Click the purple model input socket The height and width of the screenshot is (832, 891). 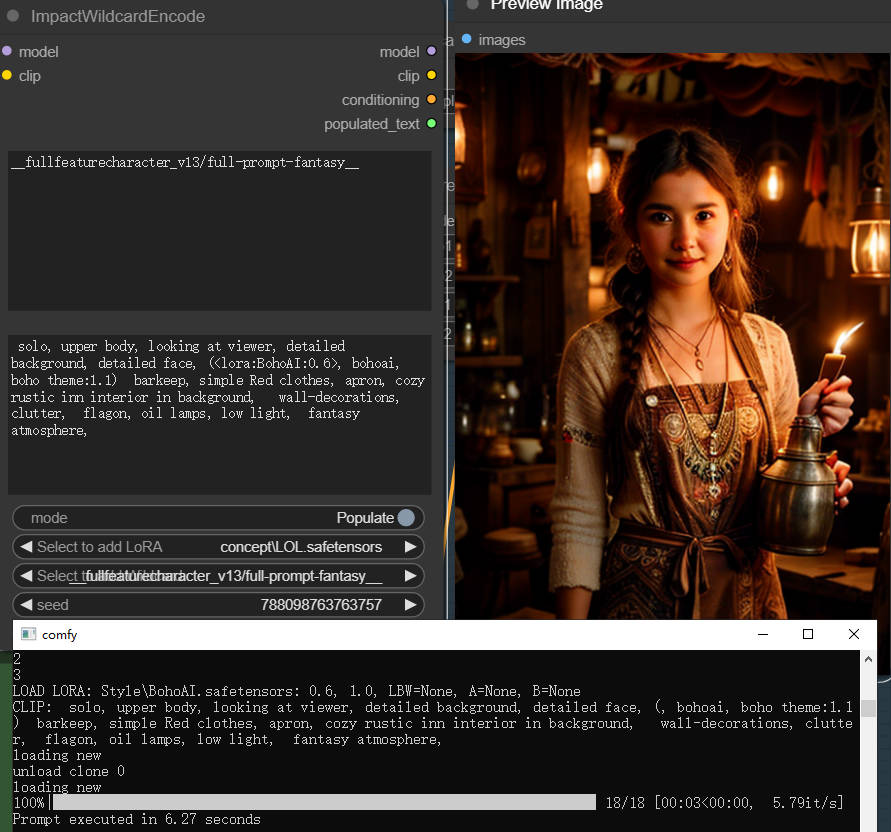point(10,51)
